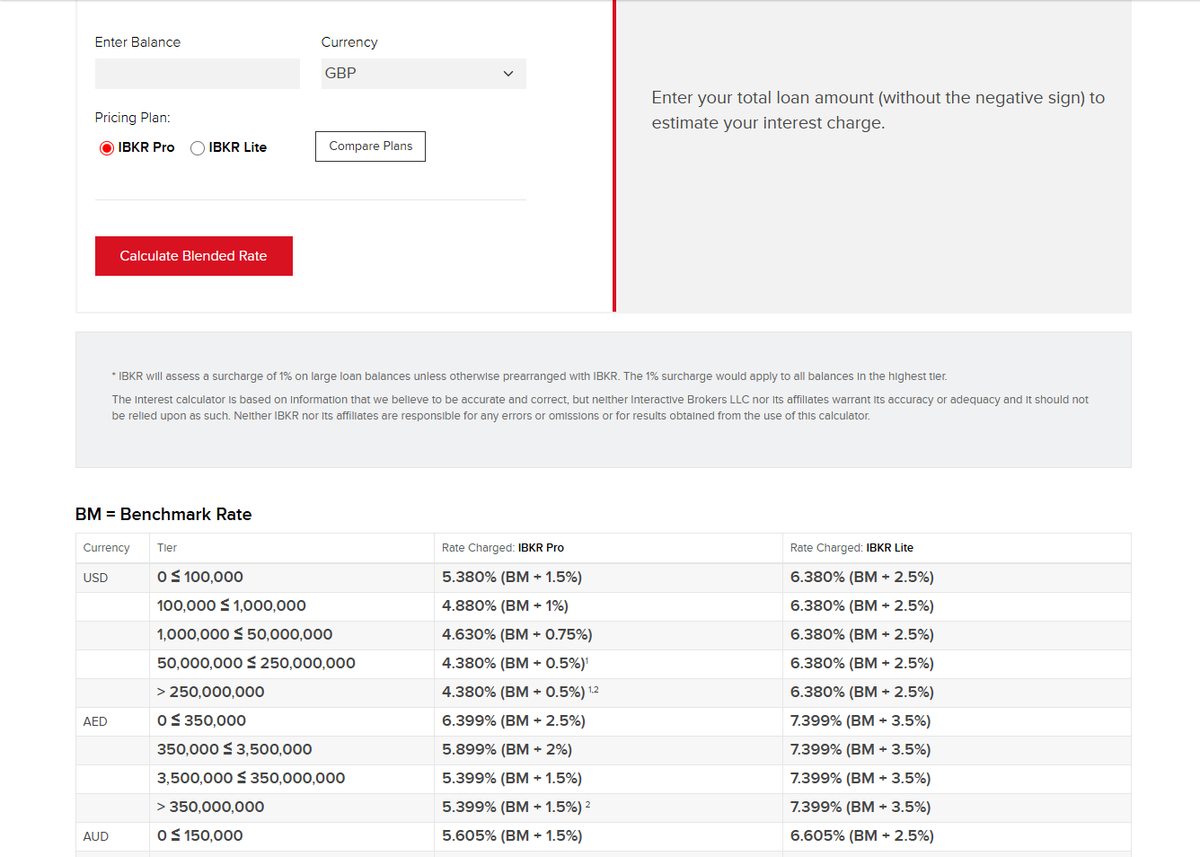Screen dimensions: 1200x857
Task: Click Rate Charged: IBKR Pro column header
Action: [503, 548]
